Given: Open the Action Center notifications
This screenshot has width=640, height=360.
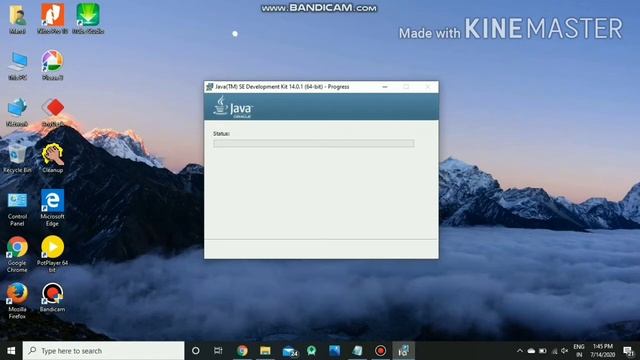Looking at the screenshot, I should pyautogui.click(x=629, y=351).
